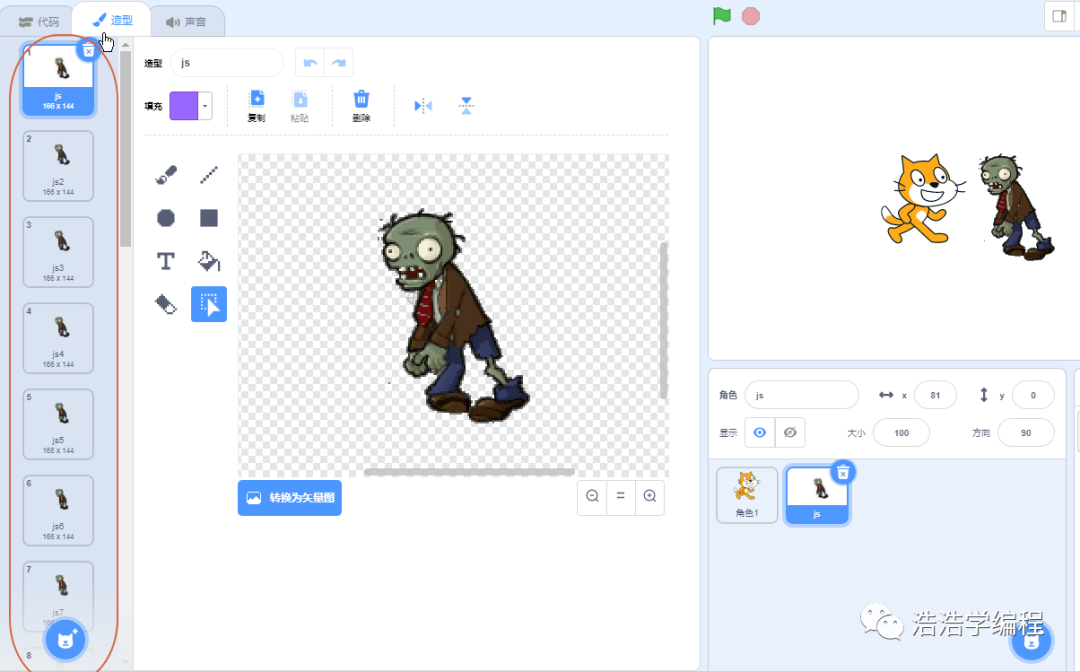Image resolution: width=1080 pixels, height=672 pixels.
Task: Select the Brush tool
Action: tap(166, 175)
